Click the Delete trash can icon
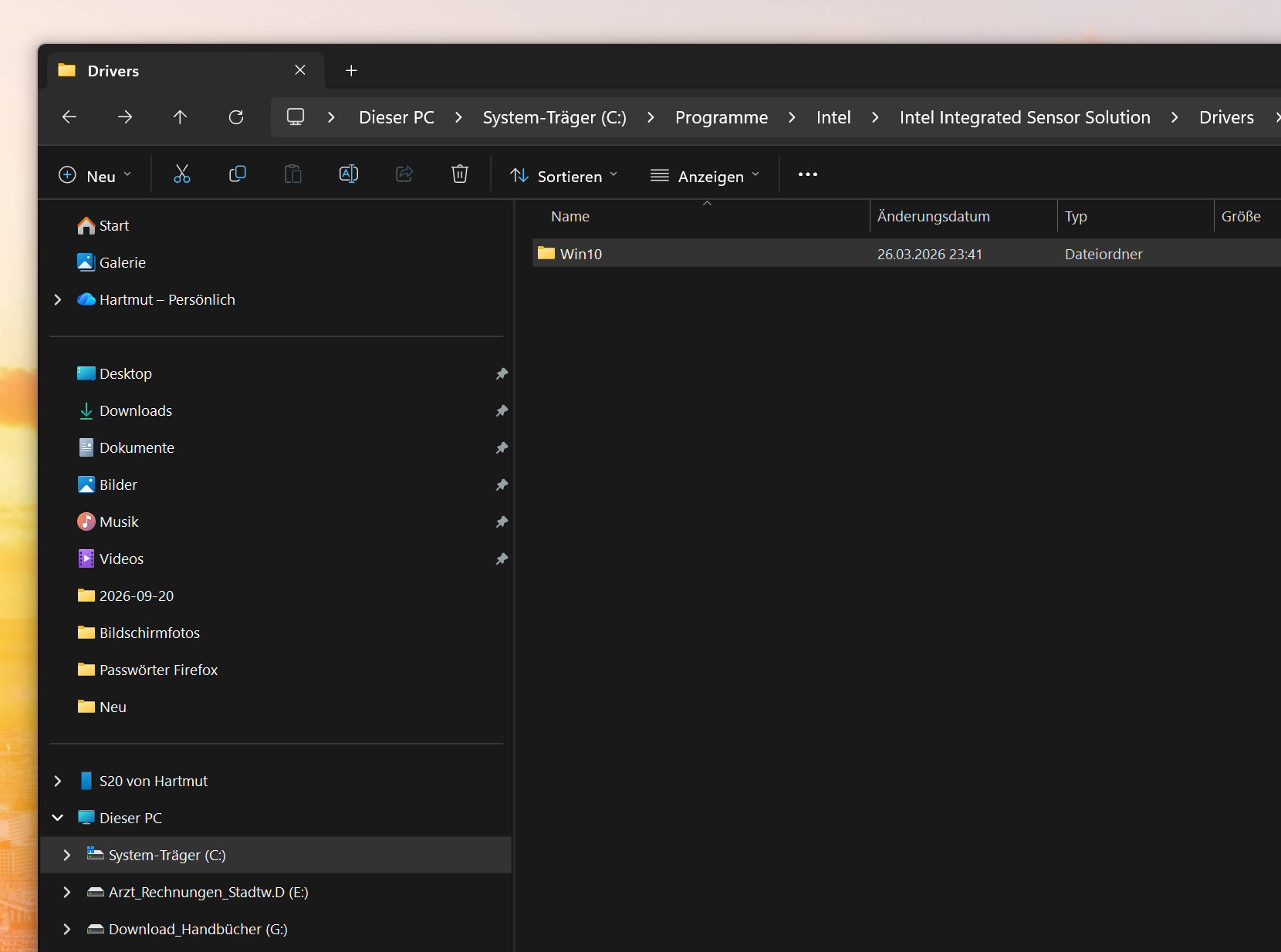Screen dimensions: 1281x952 click(460, 174)
